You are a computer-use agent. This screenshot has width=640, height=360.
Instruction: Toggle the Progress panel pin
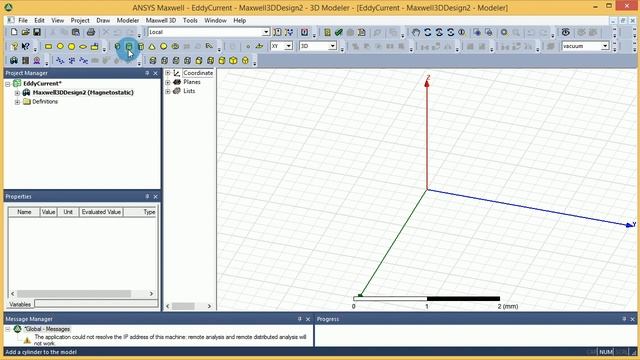pos(624,319)
